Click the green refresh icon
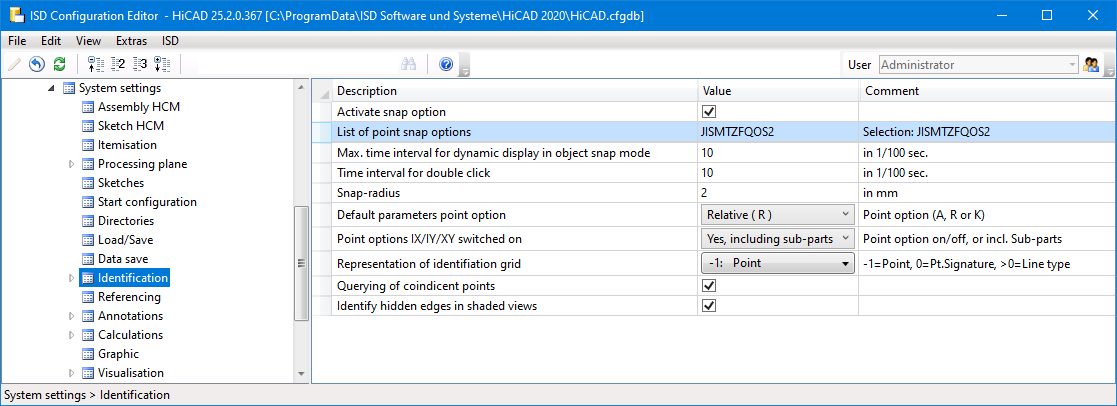This screenshot has height=406, width=1117. pos(59,65)
